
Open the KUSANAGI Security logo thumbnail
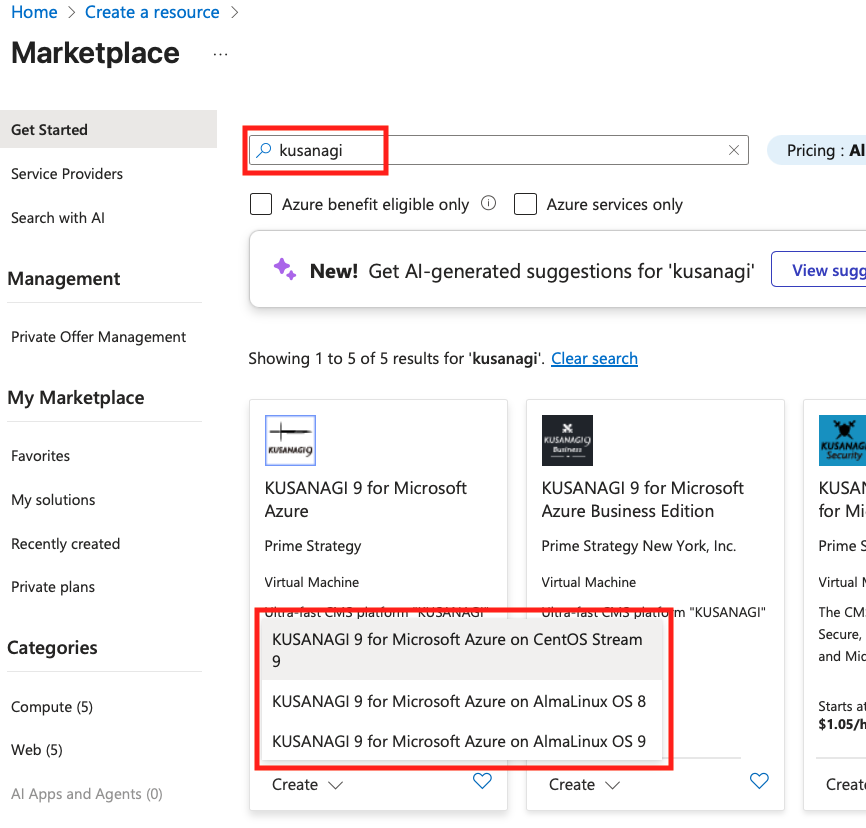pyautogui.click(x=842, y=440)
